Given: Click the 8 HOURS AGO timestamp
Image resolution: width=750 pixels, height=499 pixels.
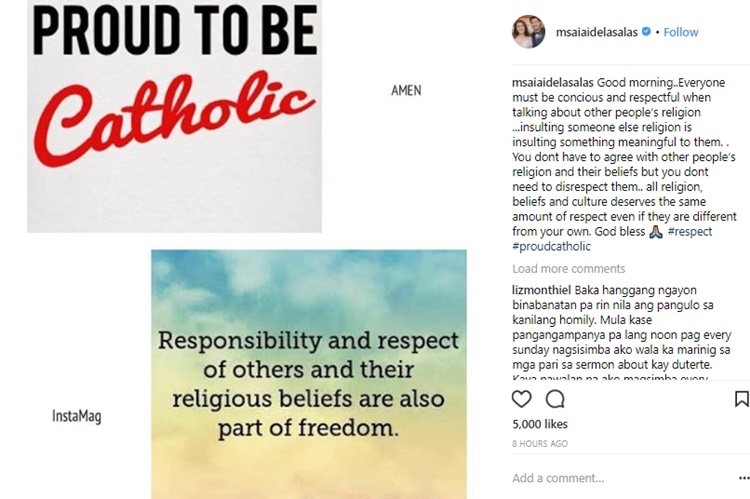Looking at the screenshot, I should [540, 443].
